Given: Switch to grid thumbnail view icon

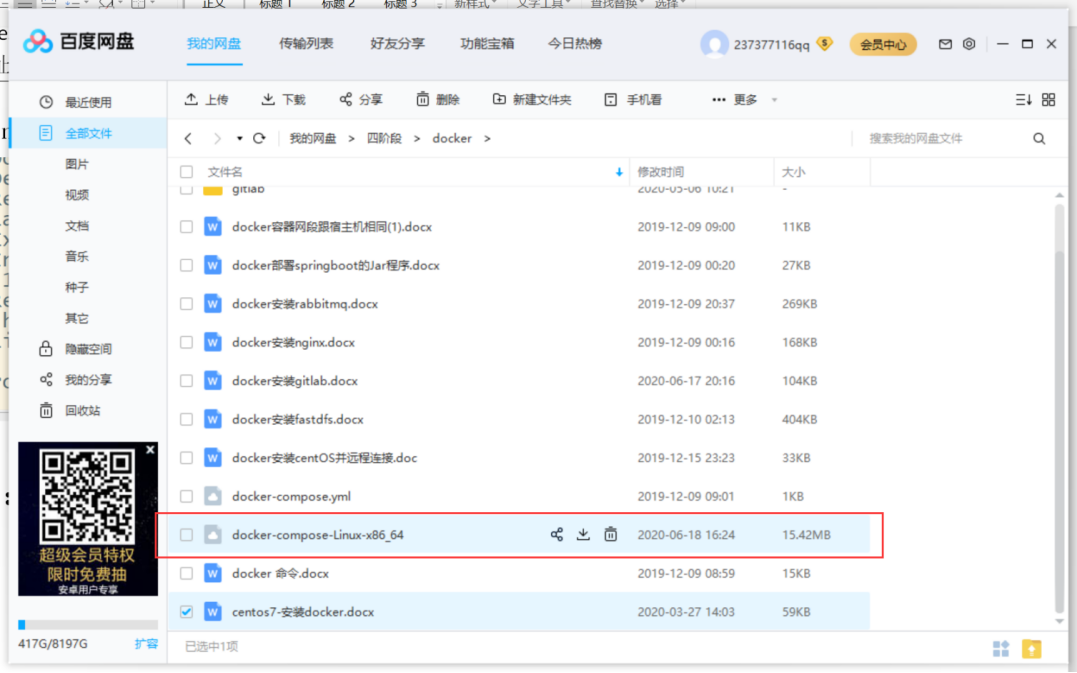Looking at the screenshot, I should 1048,100.
